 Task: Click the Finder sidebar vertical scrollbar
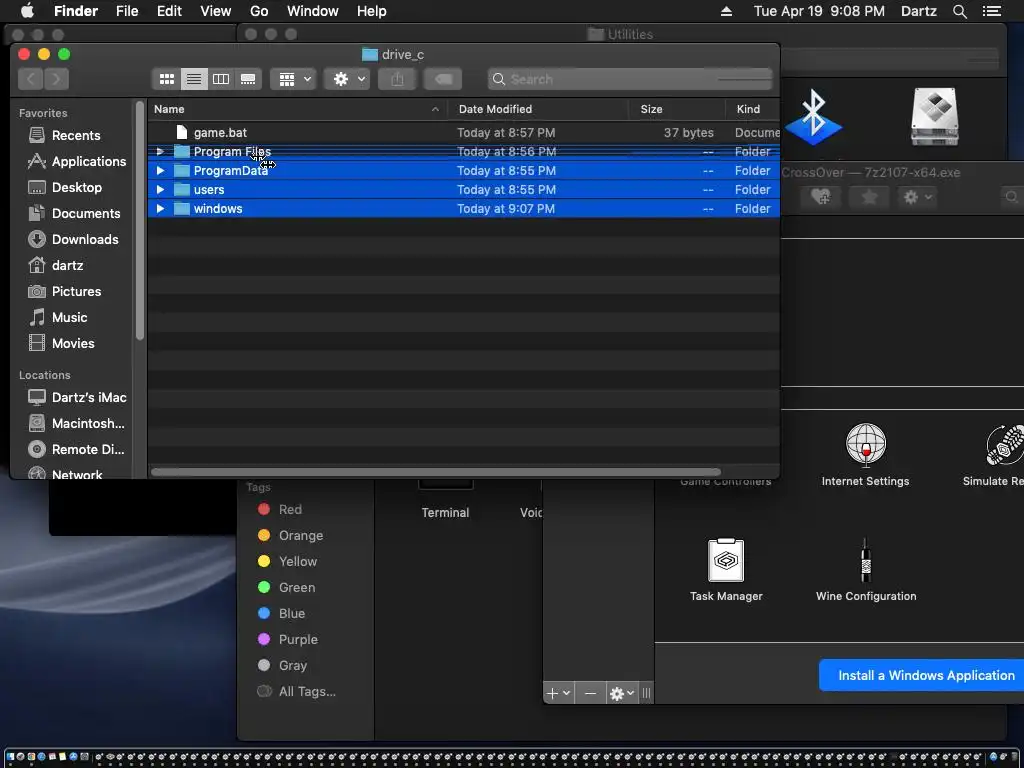pyautogui.click(x=139, y=220)
